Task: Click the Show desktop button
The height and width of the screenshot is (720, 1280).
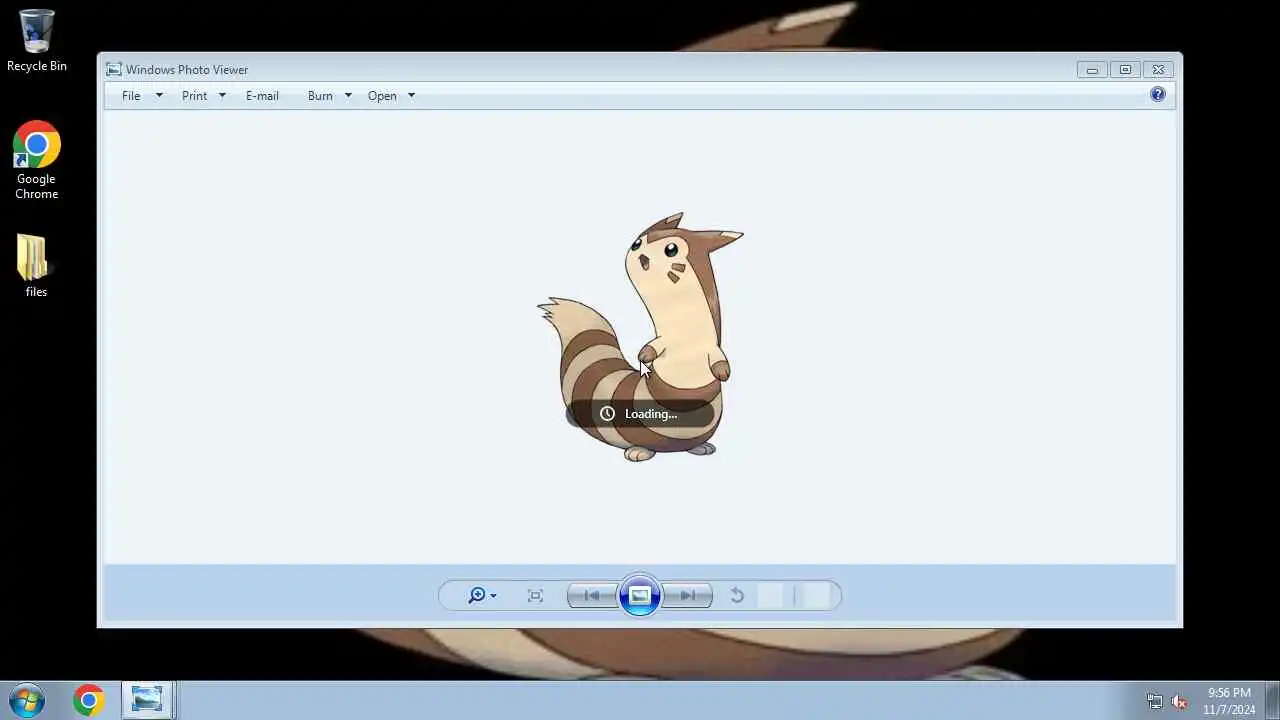Action: (1272, 701)
